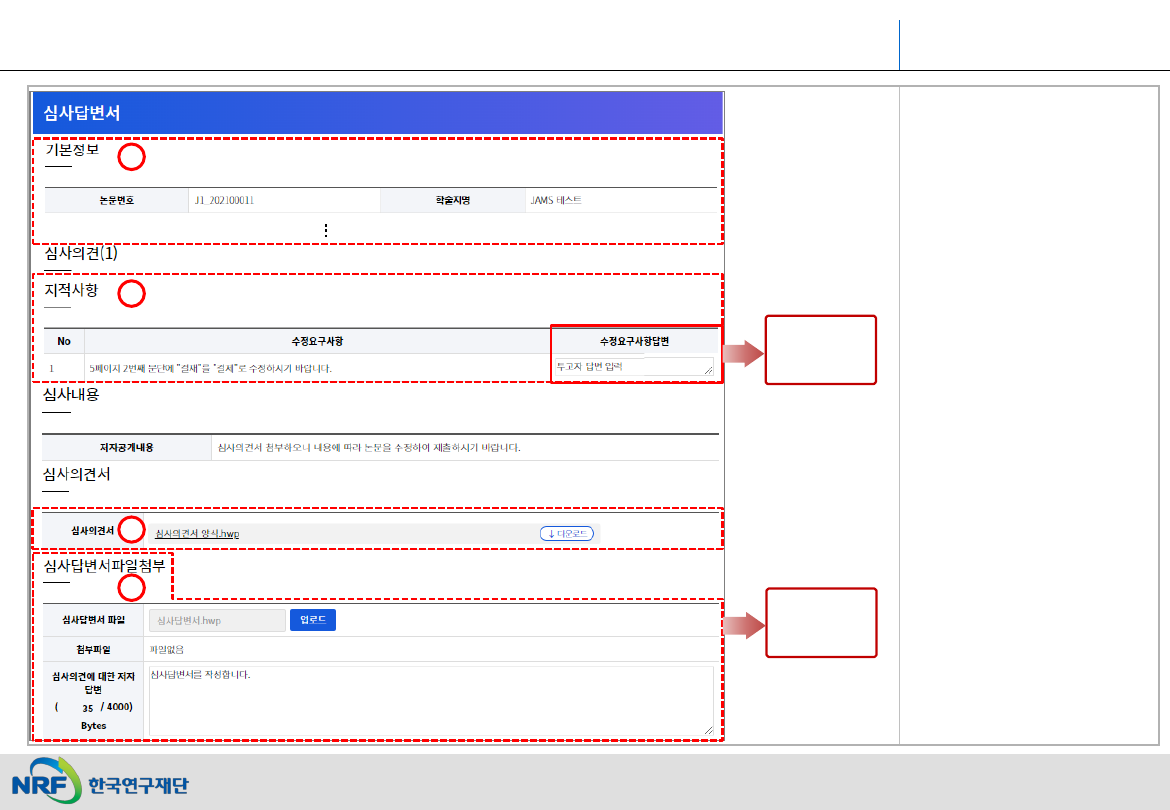Click the 수정요구사항 column header
Viewport: 1170px width, 810px height.
(318, 341)
